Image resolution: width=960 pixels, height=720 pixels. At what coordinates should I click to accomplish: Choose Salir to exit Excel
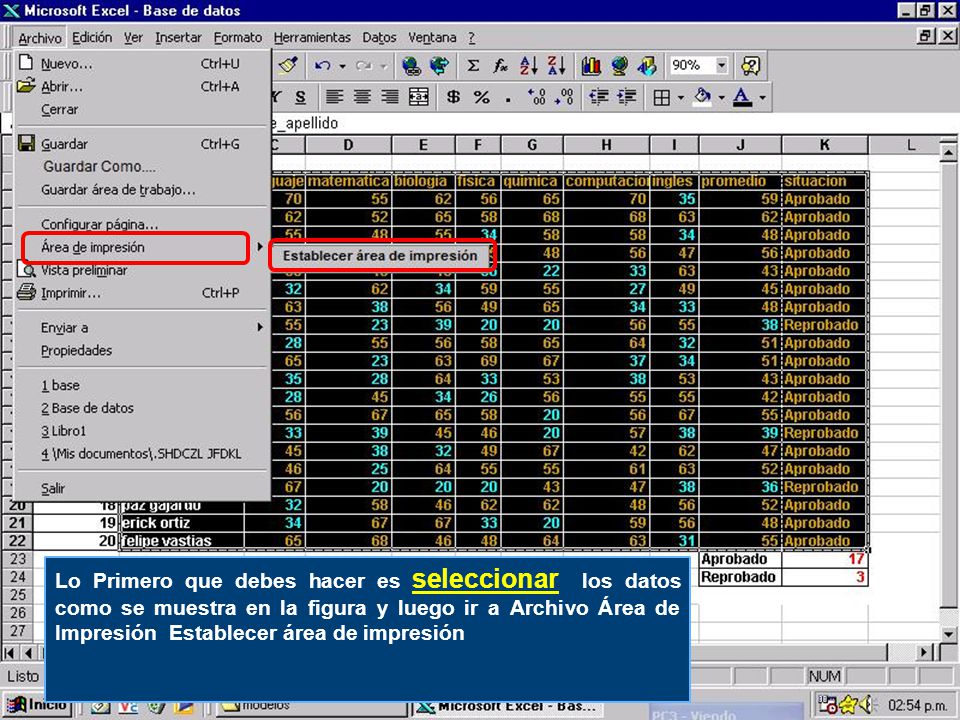pos(142,488)
